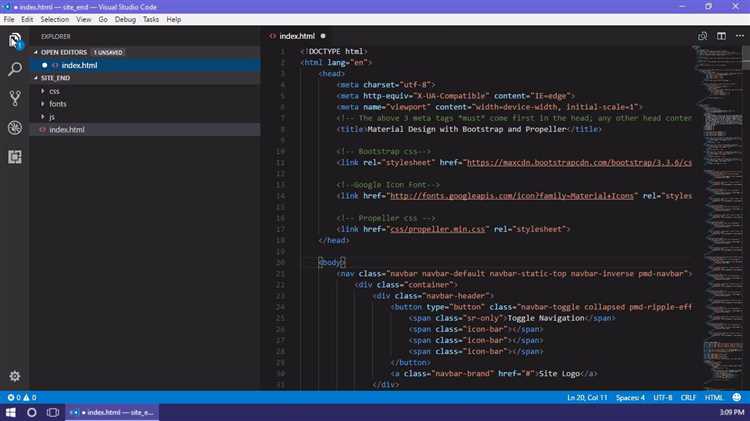Click the taskbar clock showing 3:09 PM

(x=732, y=412)
